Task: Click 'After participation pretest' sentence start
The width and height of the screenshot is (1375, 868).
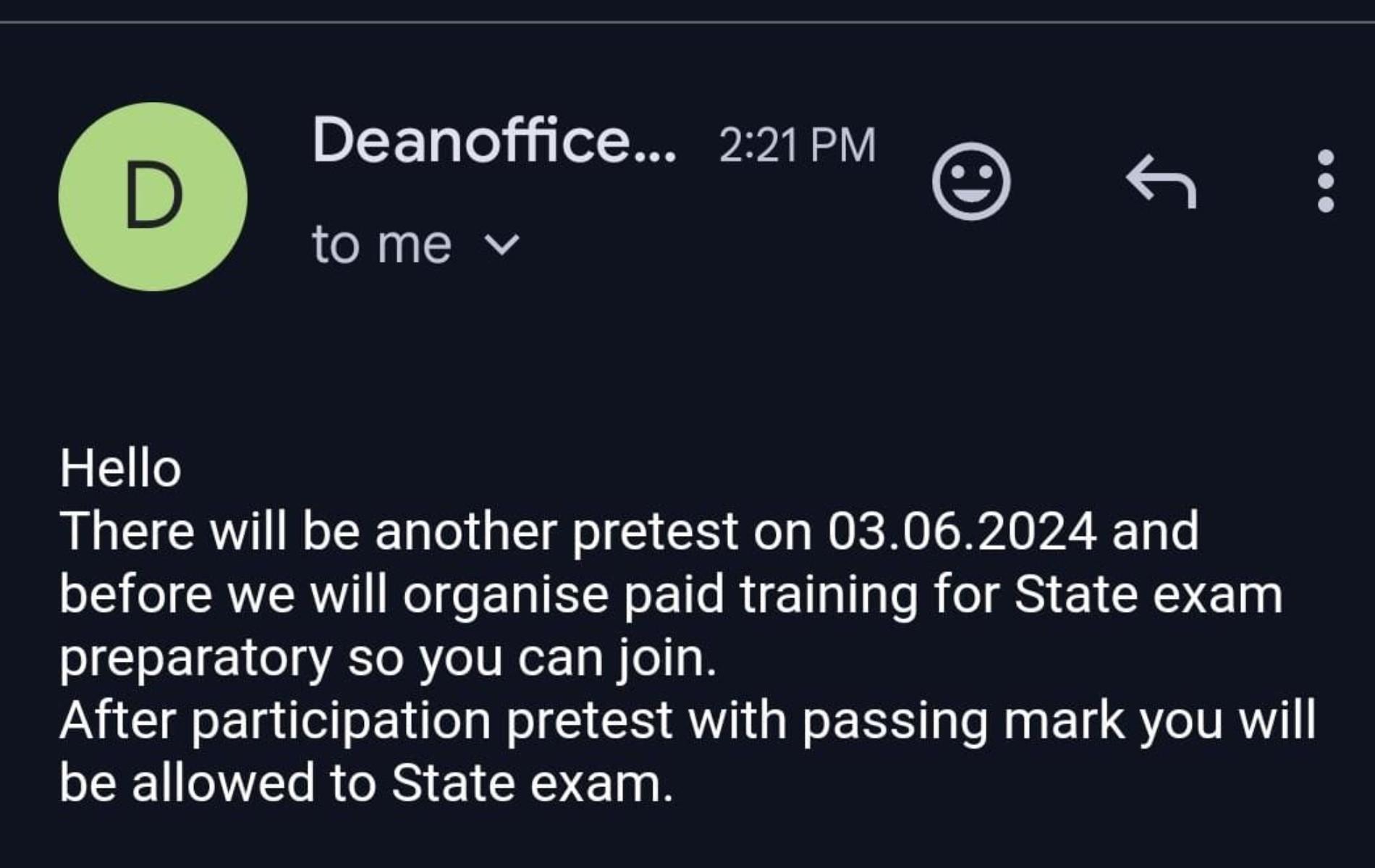Action: (366, 721)
